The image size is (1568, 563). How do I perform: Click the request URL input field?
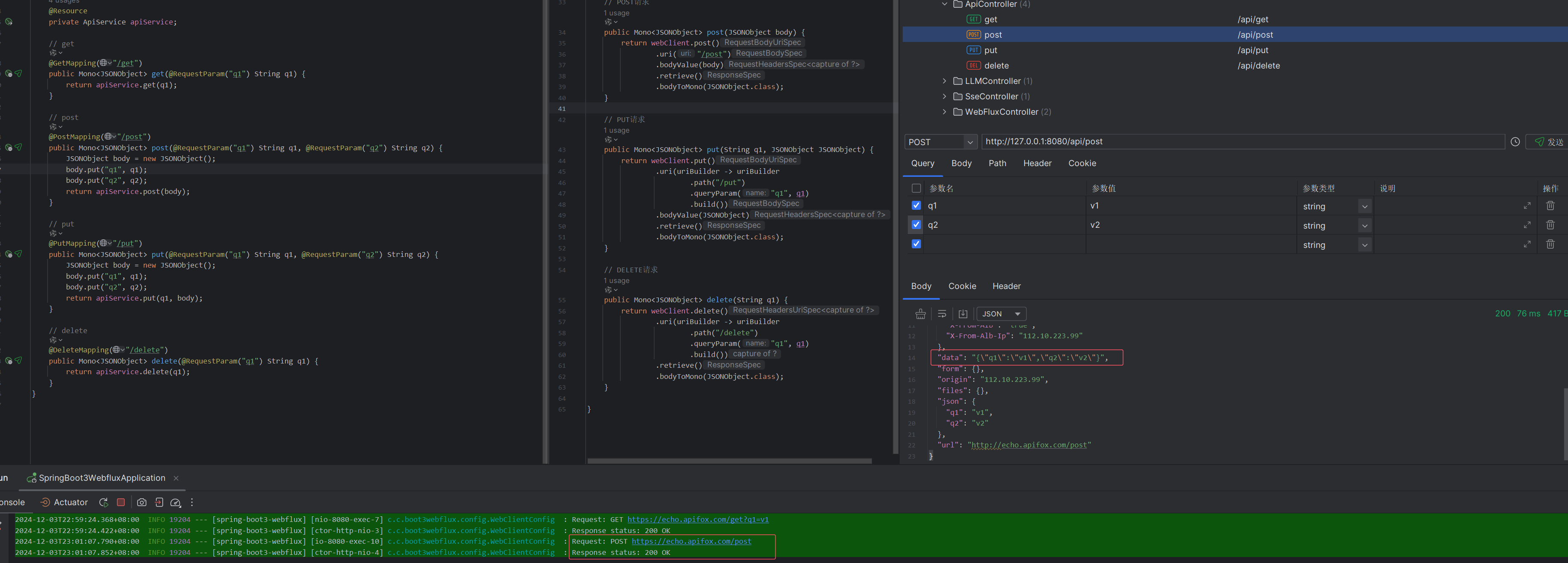1242,142
